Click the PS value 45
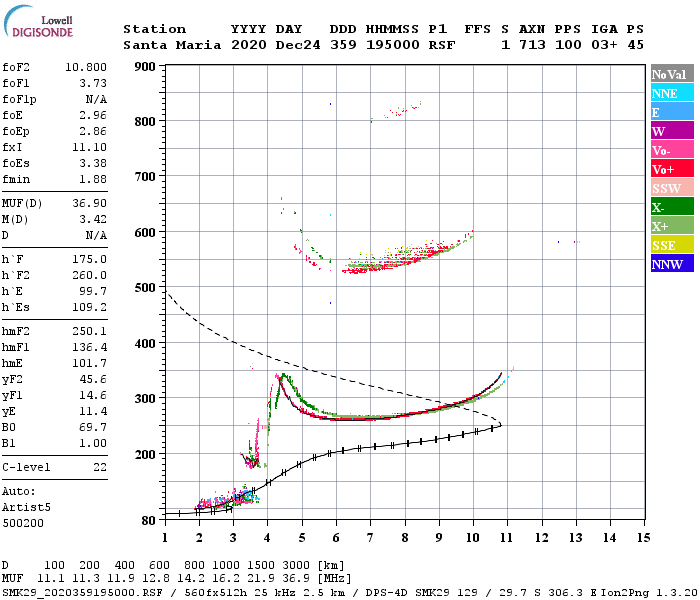The image size is (700, 600). tap(635, 45)
